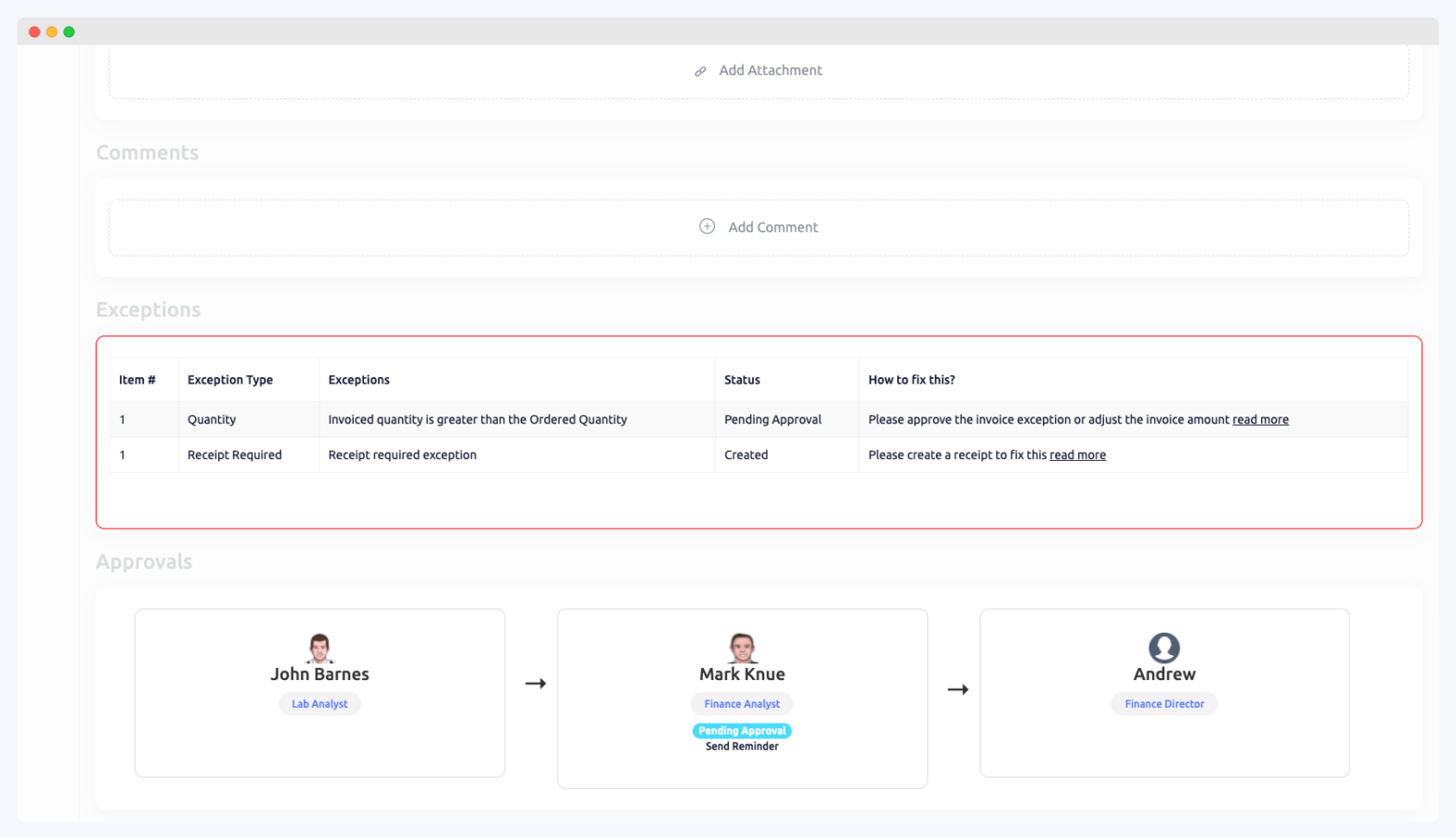Click the red close window button

click(x=34, y=32)
